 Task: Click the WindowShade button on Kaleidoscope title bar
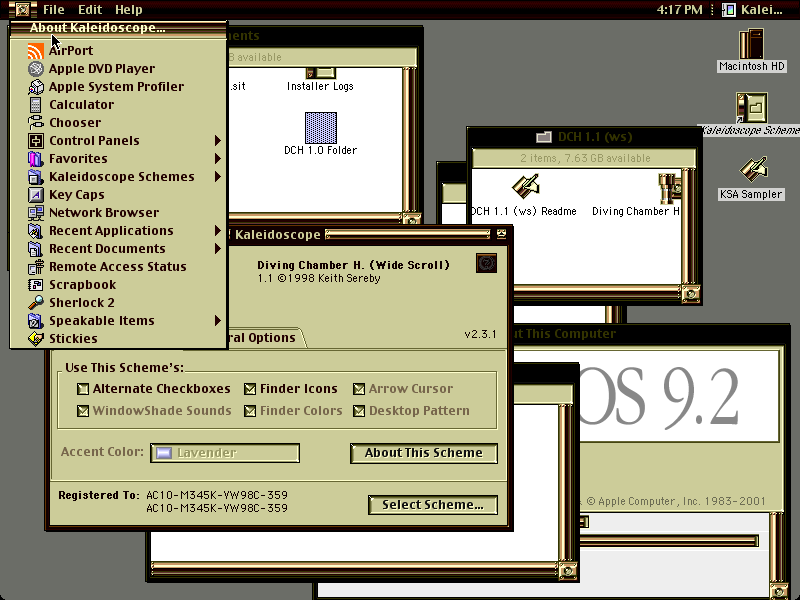tap(501, 234)
